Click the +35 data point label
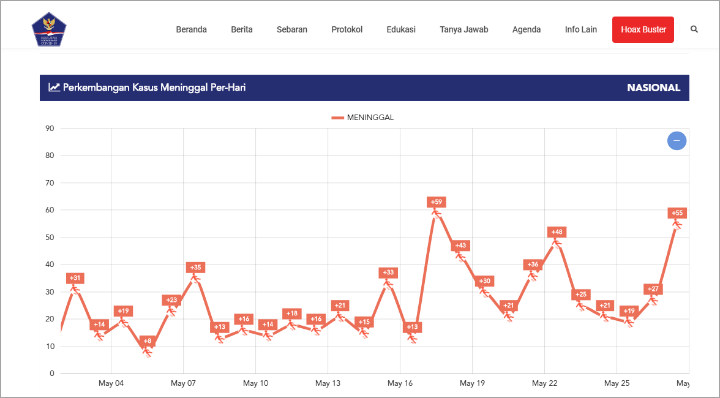 [196, 267]
